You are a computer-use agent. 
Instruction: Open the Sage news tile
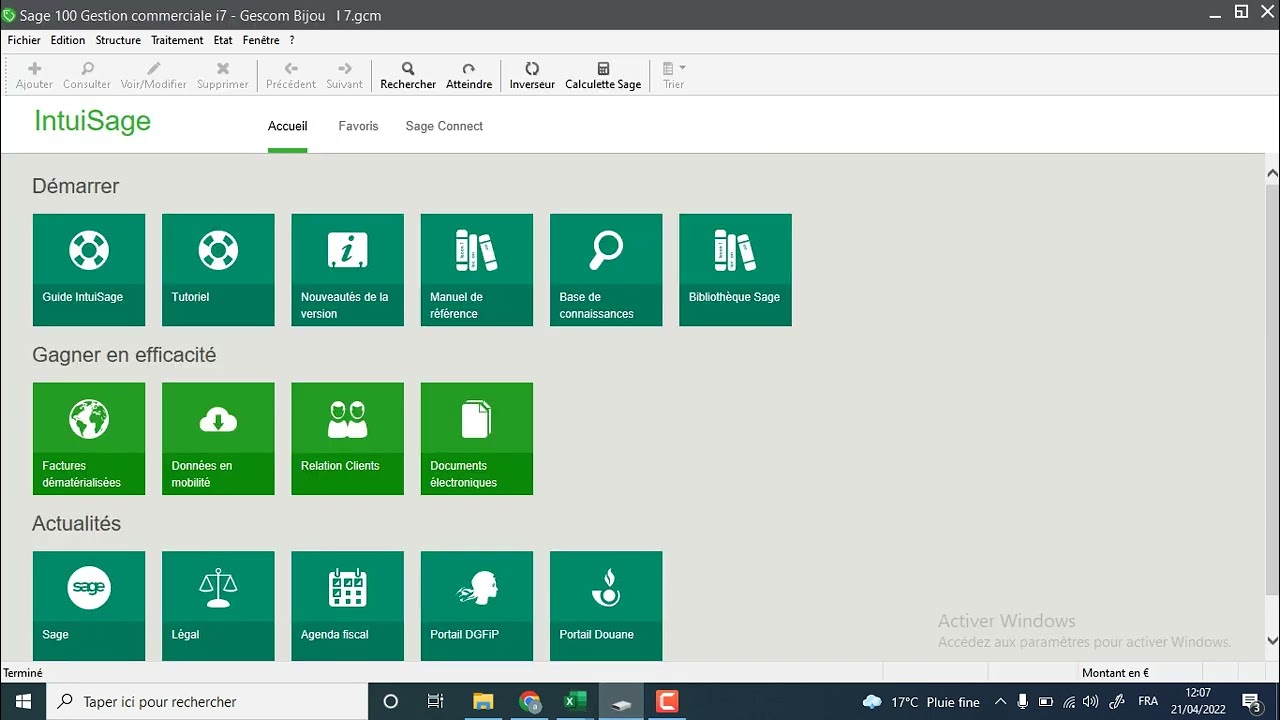pyautogui.click(x=89, y=606)
